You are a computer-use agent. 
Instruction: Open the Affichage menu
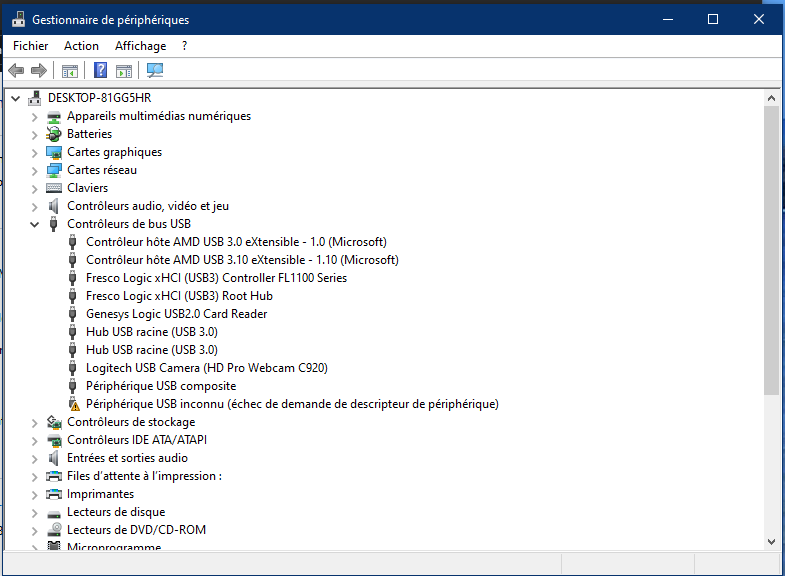tap(140, 46)
